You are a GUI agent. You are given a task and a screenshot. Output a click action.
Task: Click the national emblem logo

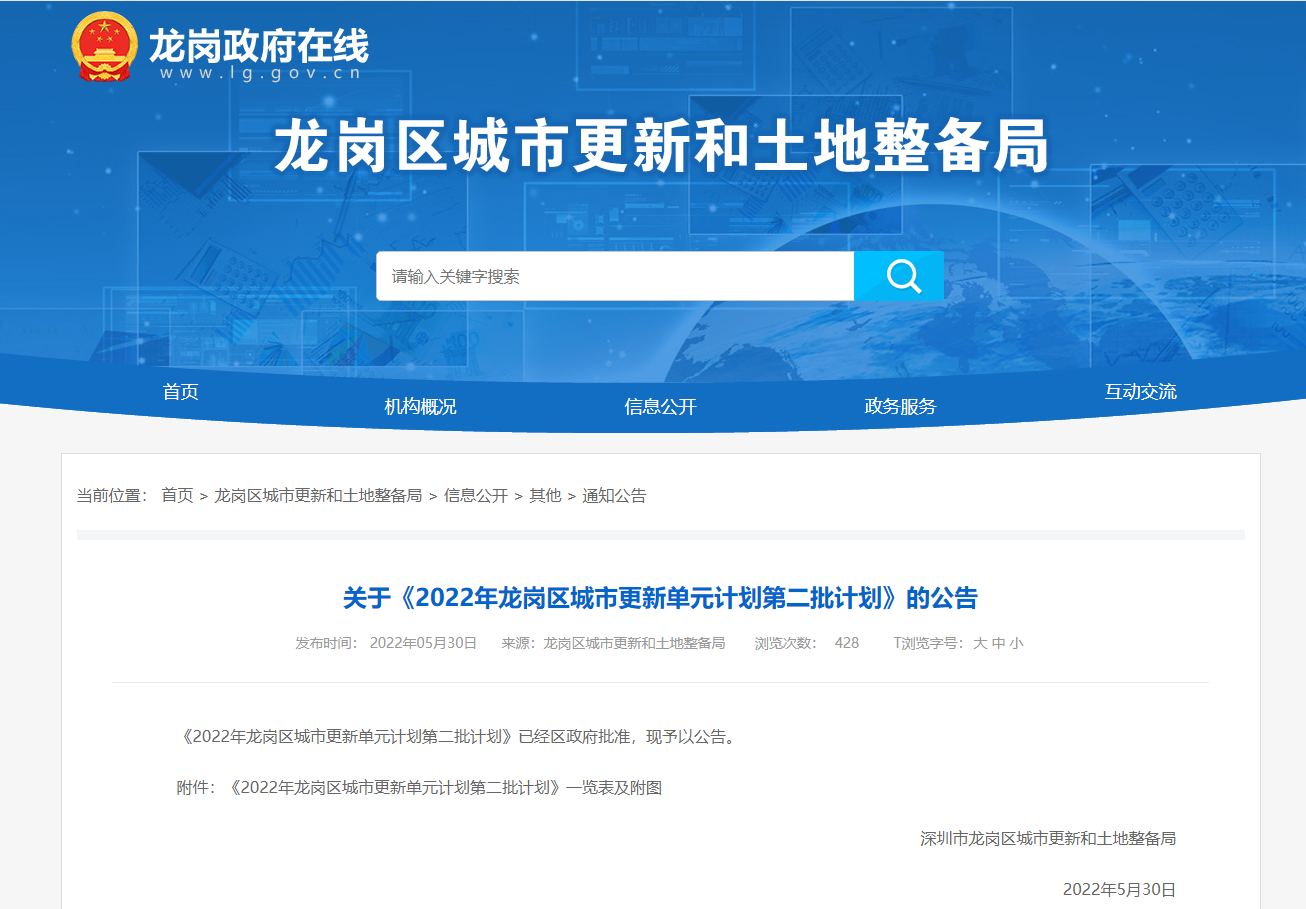[104, 47]
